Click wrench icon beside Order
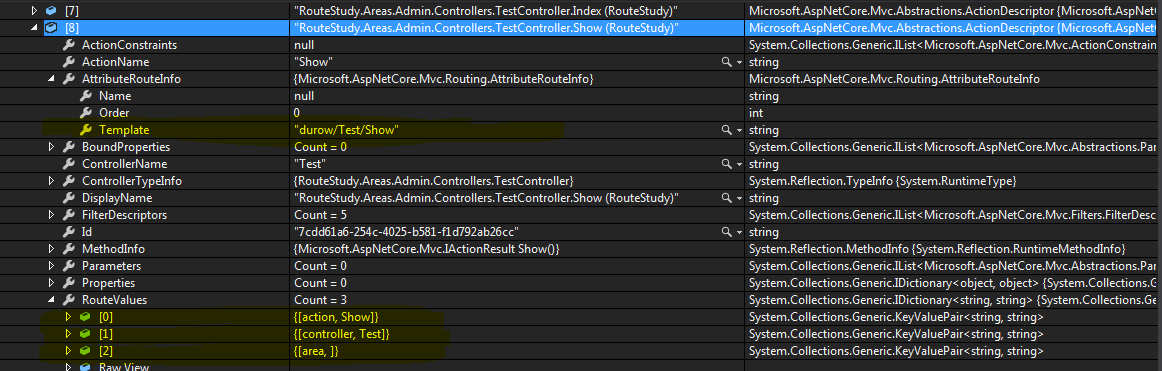1162x371 pixels. (86, 113)
